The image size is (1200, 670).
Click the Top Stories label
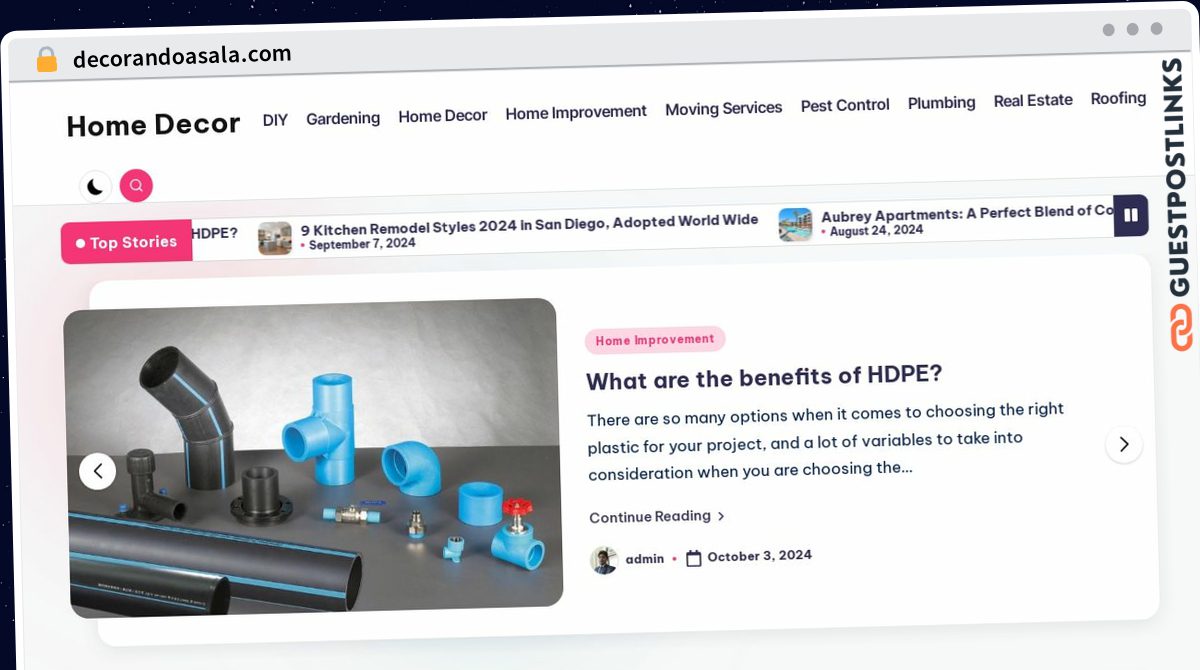point(127,242)
